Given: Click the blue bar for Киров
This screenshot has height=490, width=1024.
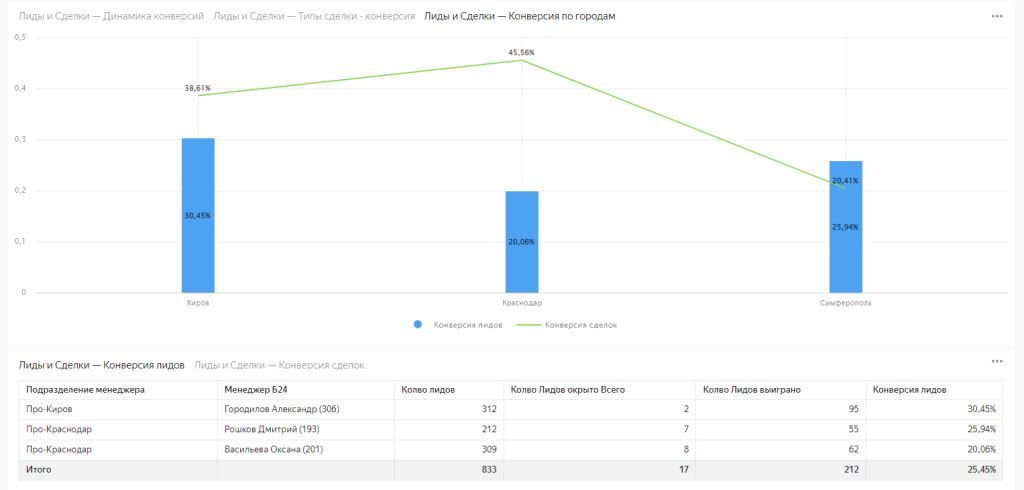Looking at the screenshot, I should coord(198,215).
